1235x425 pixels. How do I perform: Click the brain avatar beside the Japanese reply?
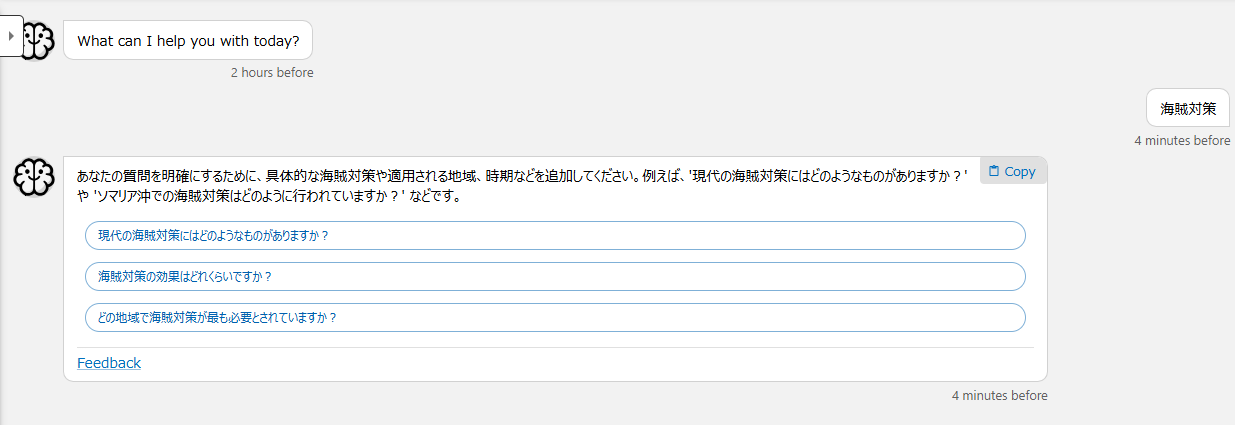pyautogui.click(x=32, y=178)
